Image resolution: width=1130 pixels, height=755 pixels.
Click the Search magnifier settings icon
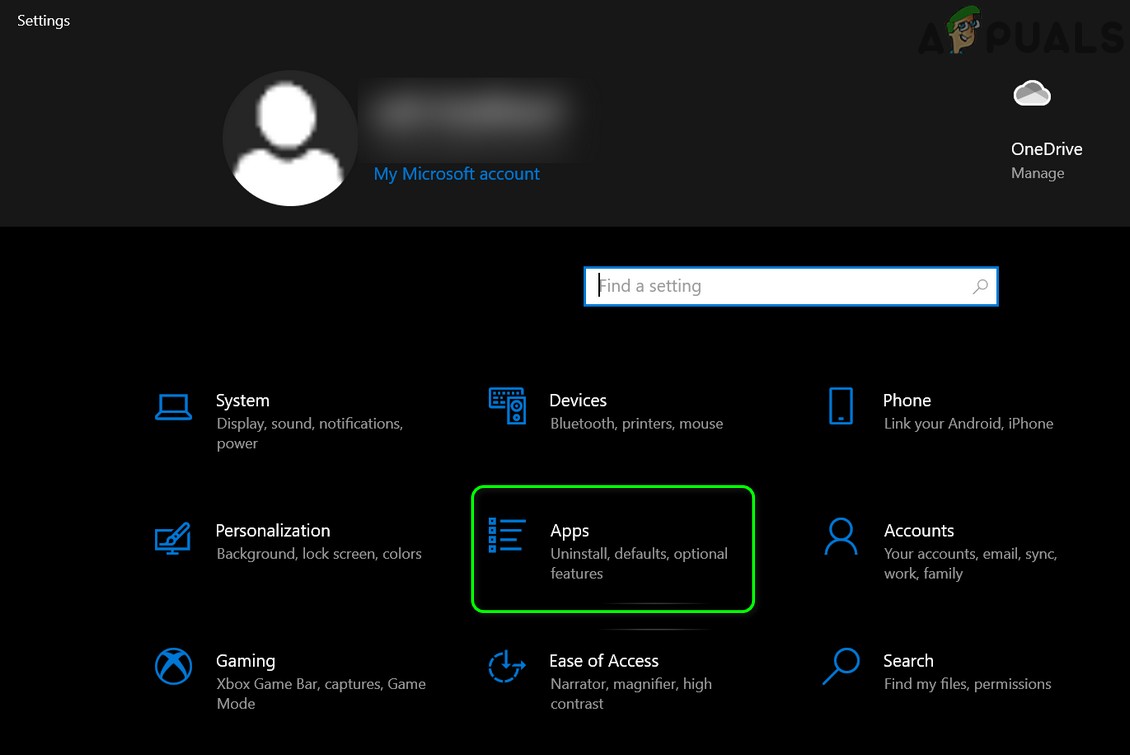841,667
